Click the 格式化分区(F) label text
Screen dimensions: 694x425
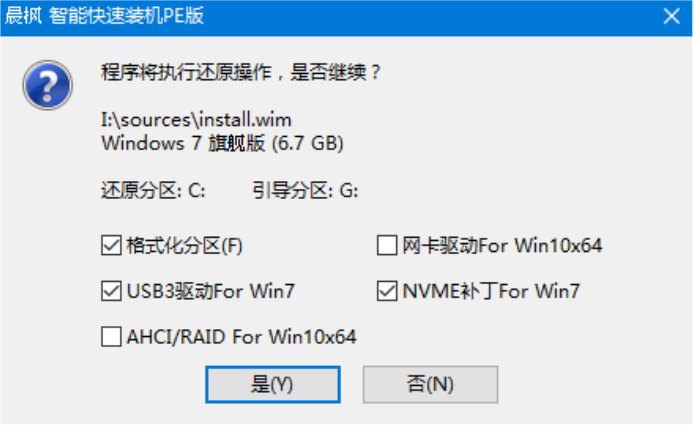[x=185, y=246]
